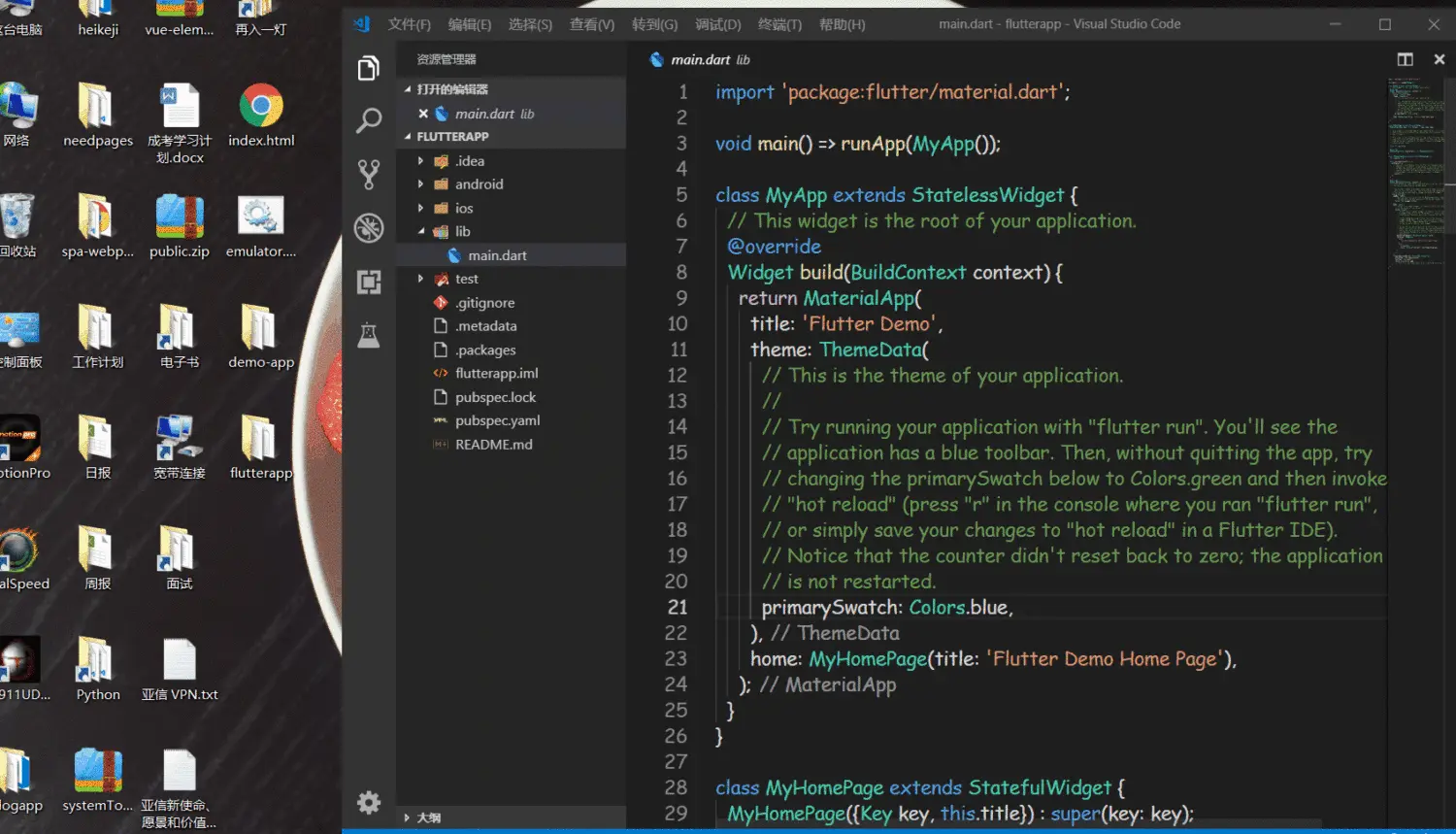Screen dimensions: 1456x834
Task: Open the Source Control view
Action: [368, 174]
